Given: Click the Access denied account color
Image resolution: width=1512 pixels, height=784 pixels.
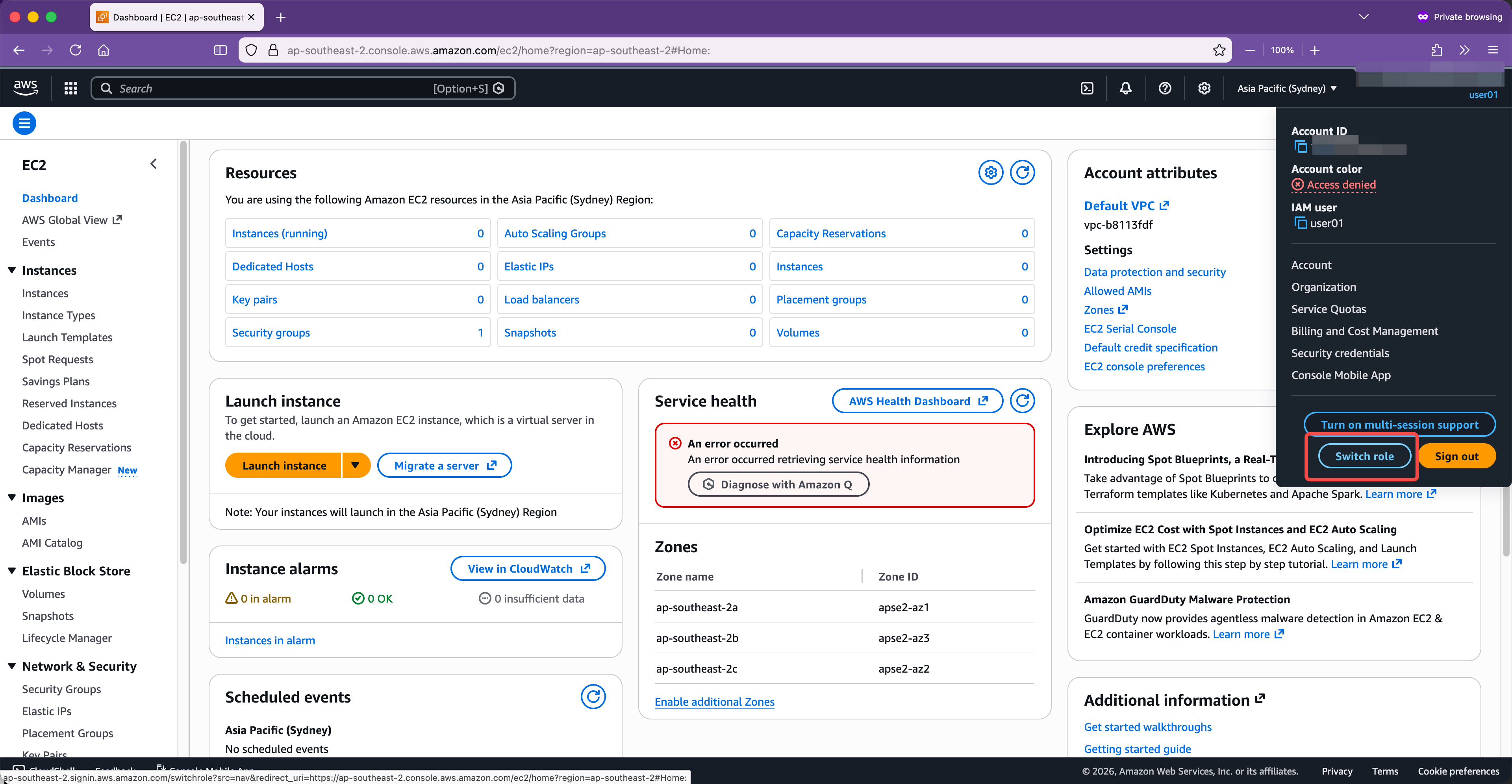Looking at the screenshot, I should tap(1341, 185).
